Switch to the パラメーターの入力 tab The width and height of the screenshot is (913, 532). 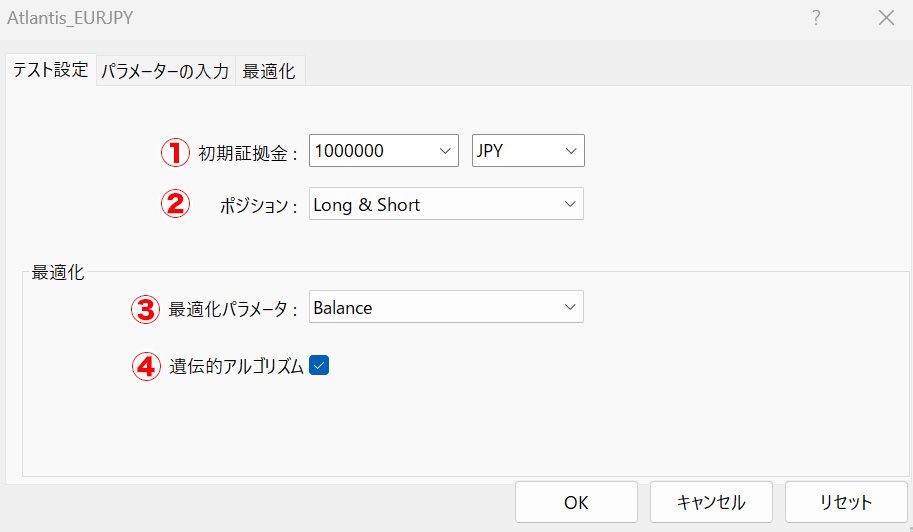[x=165, y=71]
